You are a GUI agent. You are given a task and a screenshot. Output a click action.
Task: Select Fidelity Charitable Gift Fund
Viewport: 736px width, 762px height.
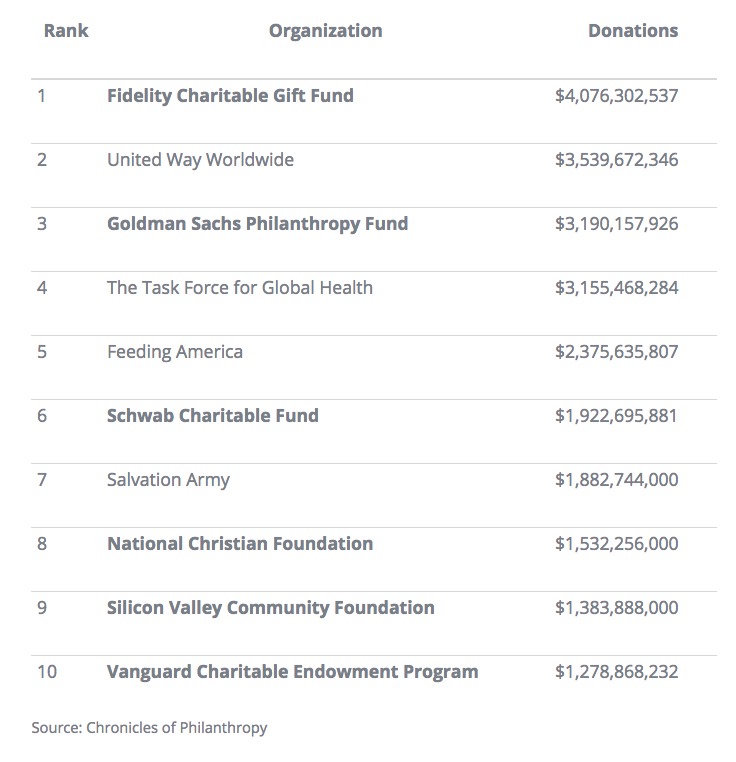click(230, 96)
